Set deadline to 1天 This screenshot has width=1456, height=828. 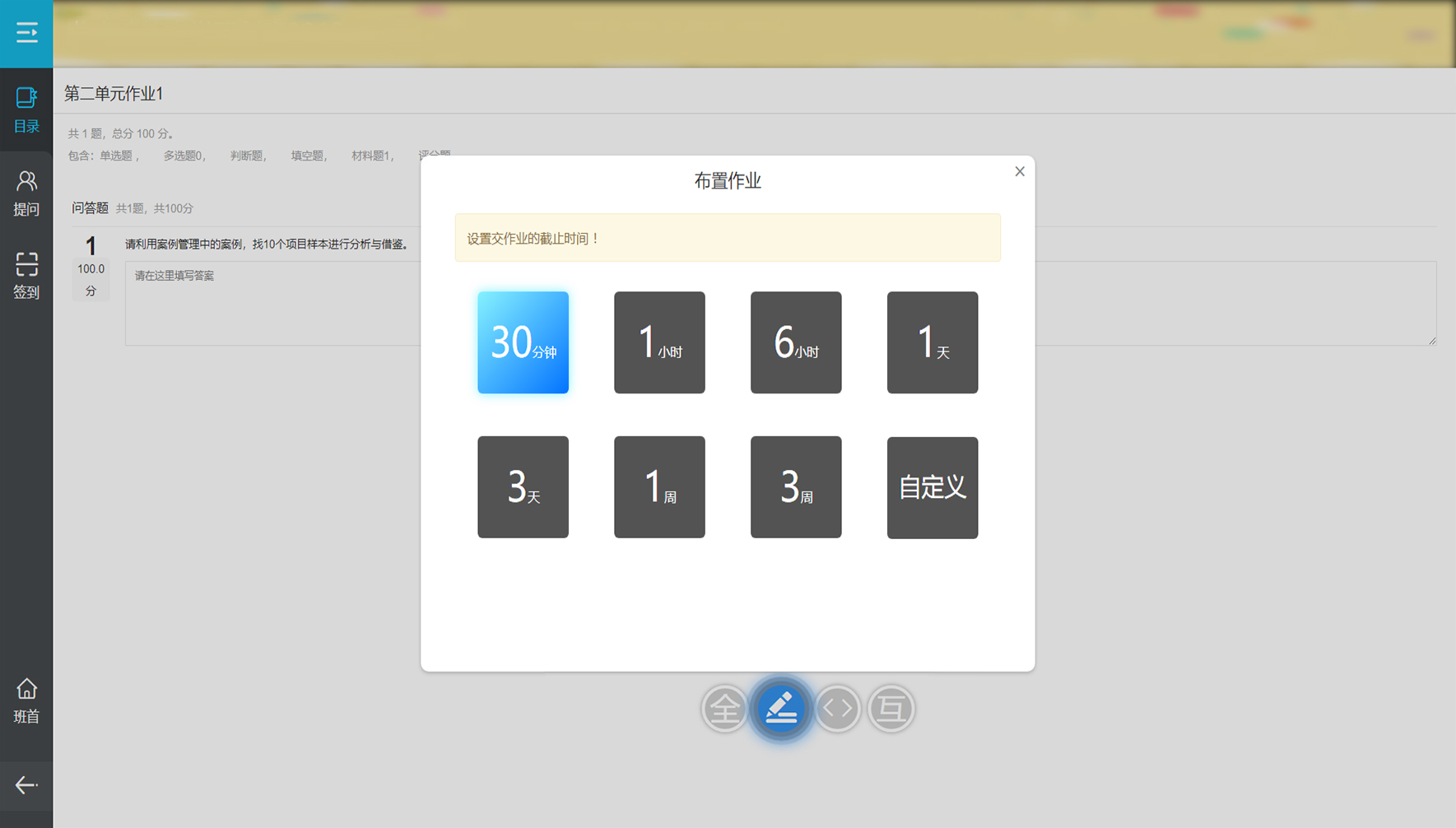[x=933, y=342]
